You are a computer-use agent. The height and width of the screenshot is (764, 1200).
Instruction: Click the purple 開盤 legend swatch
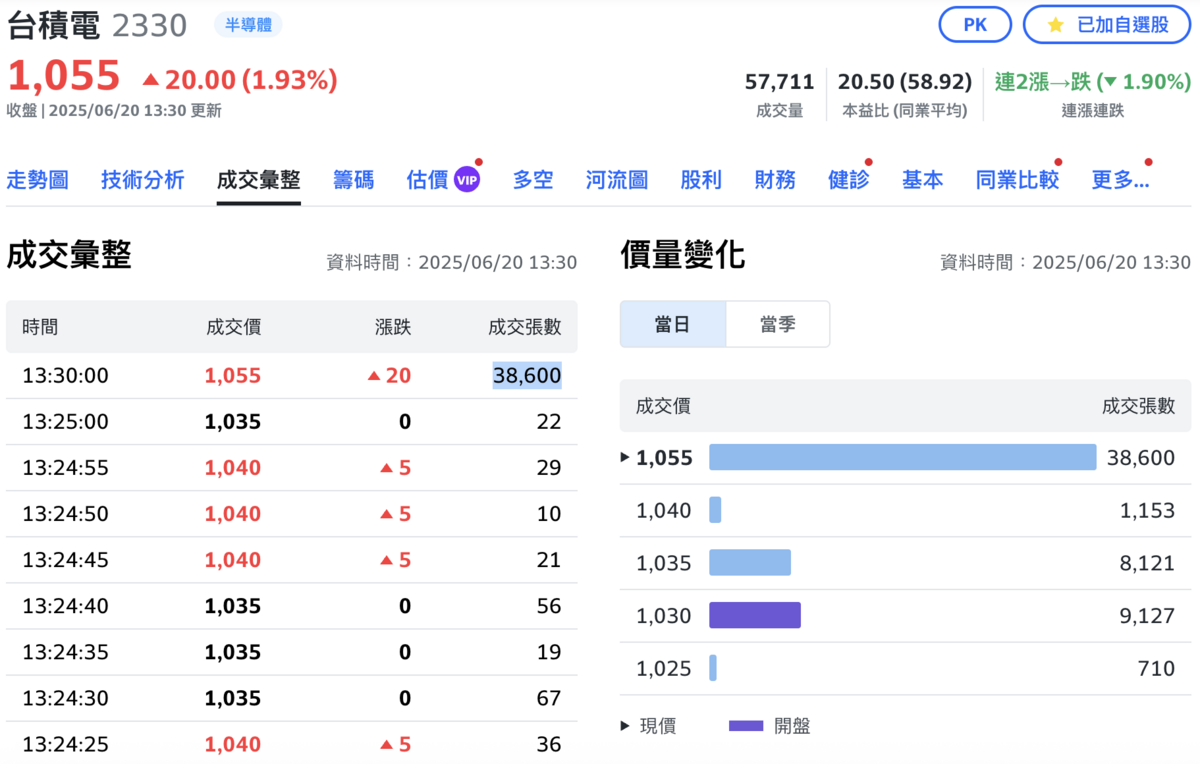click(x=744, y=725)
